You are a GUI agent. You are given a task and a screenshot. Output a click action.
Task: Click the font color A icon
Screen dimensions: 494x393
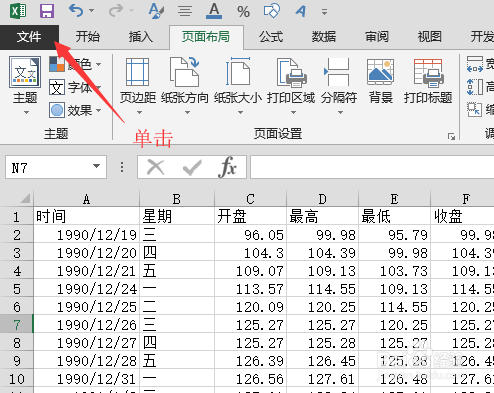214,11
